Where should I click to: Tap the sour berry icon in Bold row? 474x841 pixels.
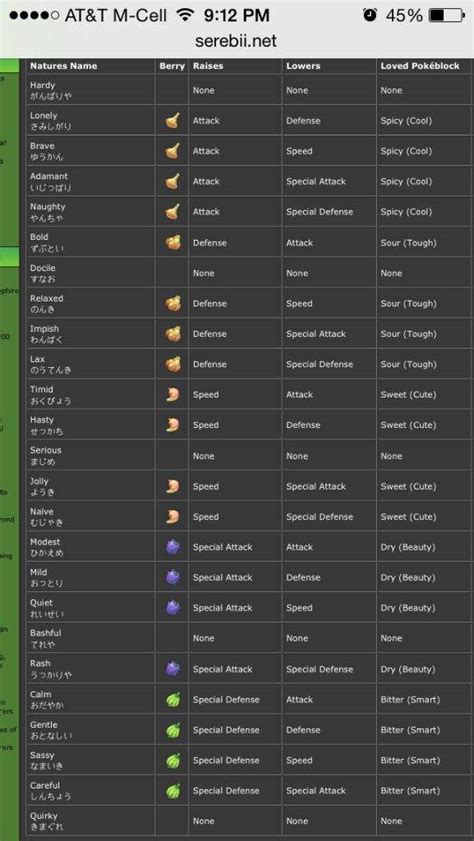[172, 242]
